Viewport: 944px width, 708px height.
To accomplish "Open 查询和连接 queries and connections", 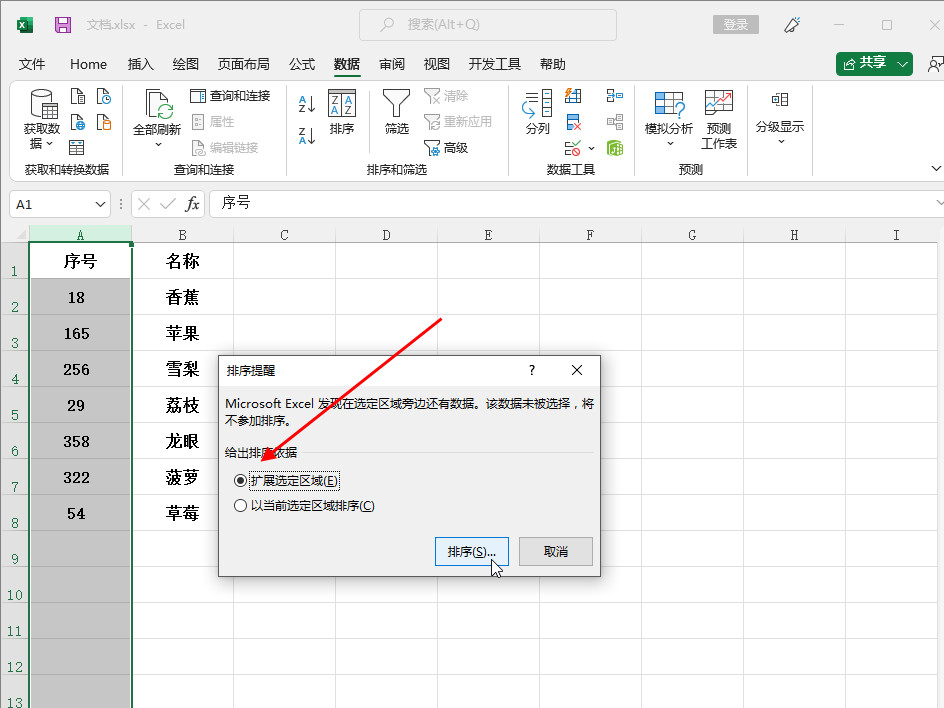I will 230,96.
